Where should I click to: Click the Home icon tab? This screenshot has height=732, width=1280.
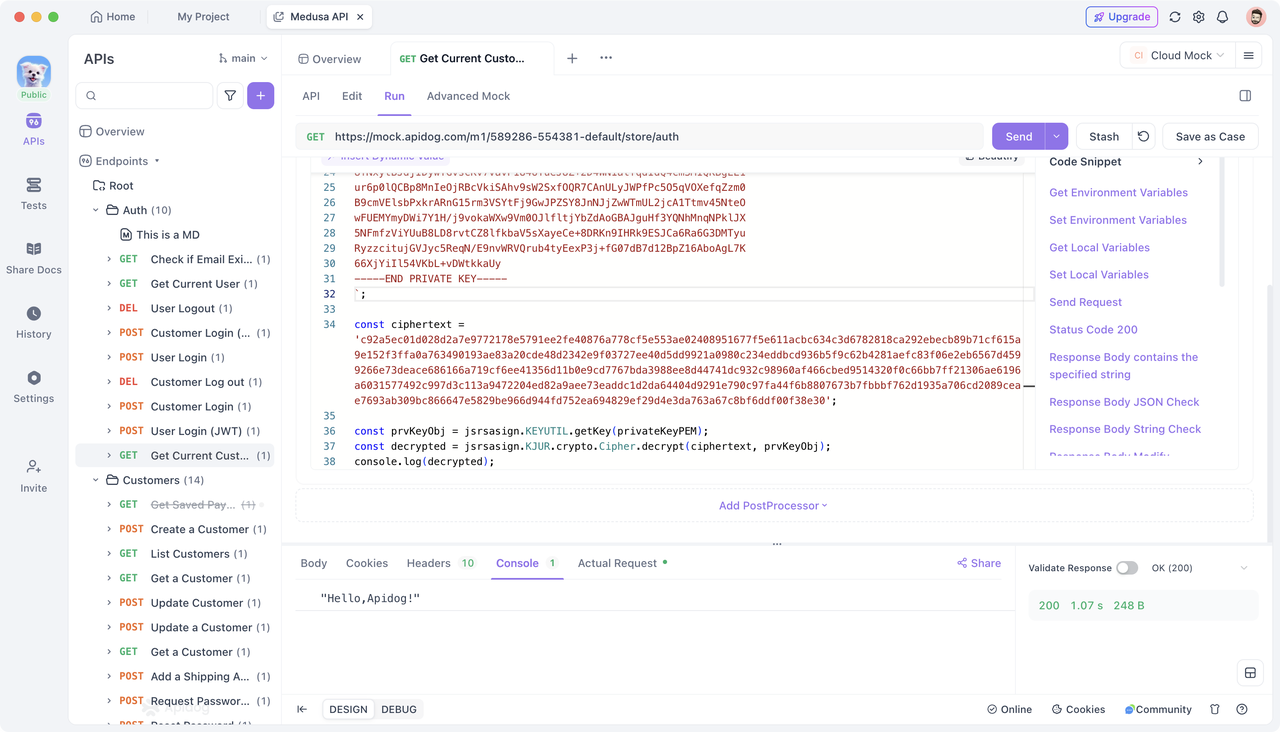click(x=113, y=17)
